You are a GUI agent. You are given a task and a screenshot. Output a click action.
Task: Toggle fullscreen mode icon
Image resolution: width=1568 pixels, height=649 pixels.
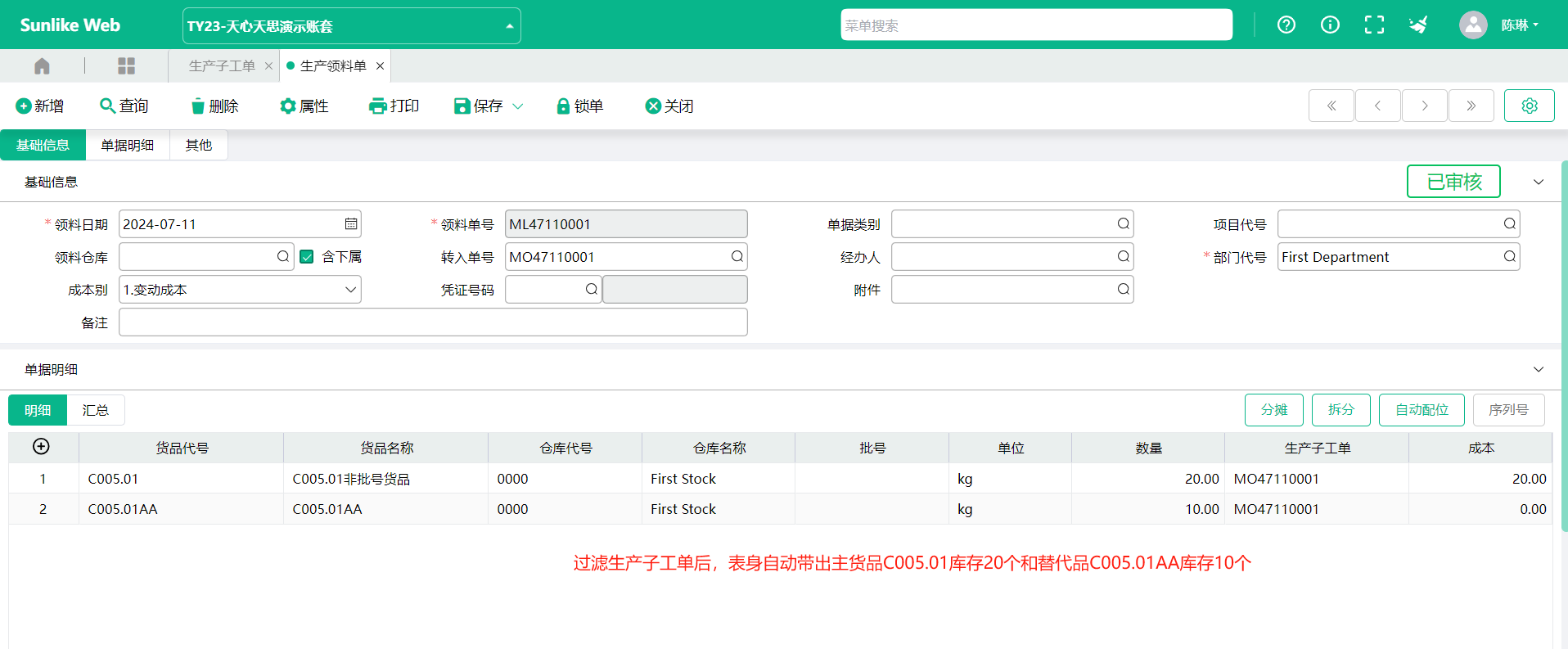tap(1374, 25)
